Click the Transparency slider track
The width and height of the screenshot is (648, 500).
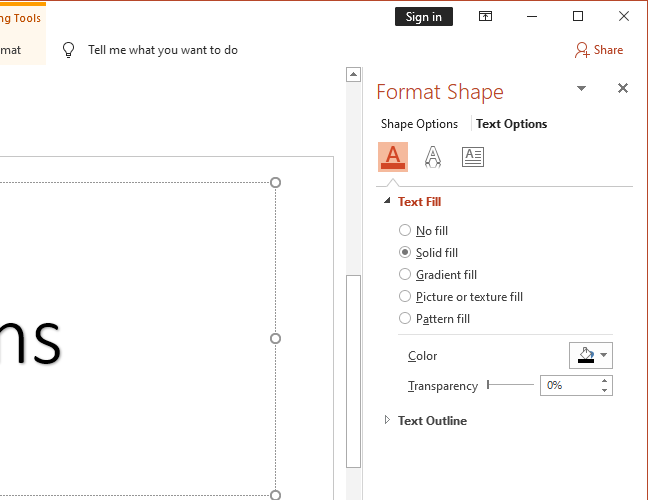510,385
